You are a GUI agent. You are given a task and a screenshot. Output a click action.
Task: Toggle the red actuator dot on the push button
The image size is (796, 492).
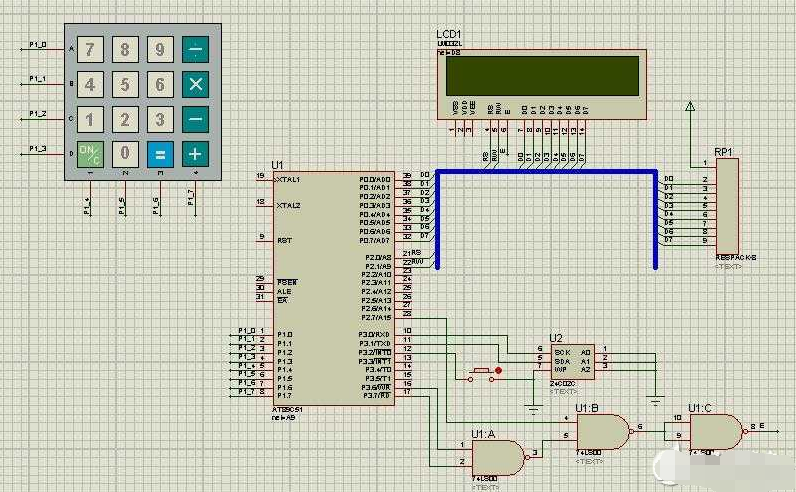[499, 371]
